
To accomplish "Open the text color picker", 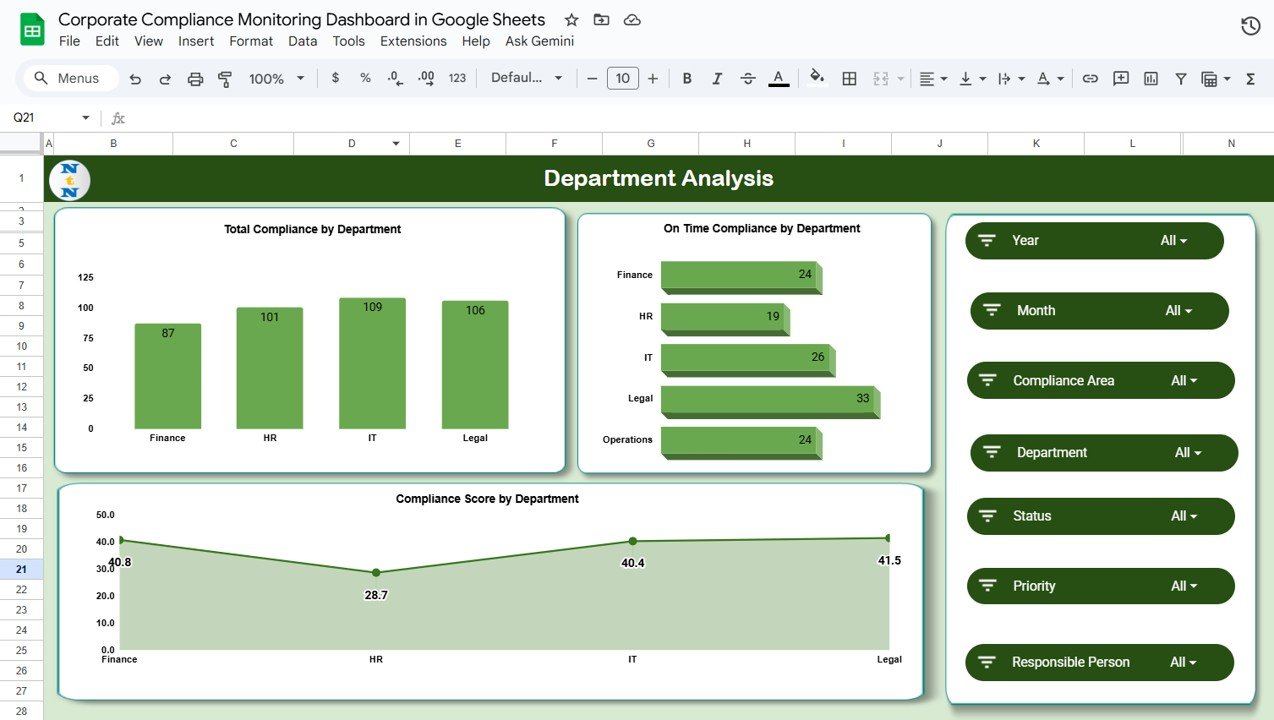I will 779,78.
